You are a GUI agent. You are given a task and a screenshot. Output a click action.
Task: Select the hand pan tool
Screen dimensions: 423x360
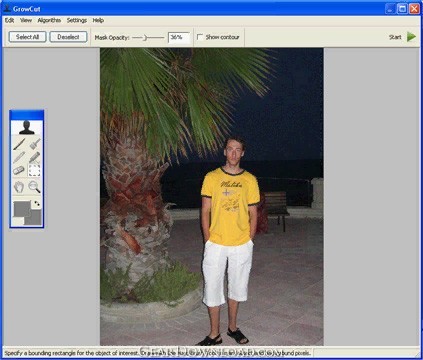[x=19, y=186]
